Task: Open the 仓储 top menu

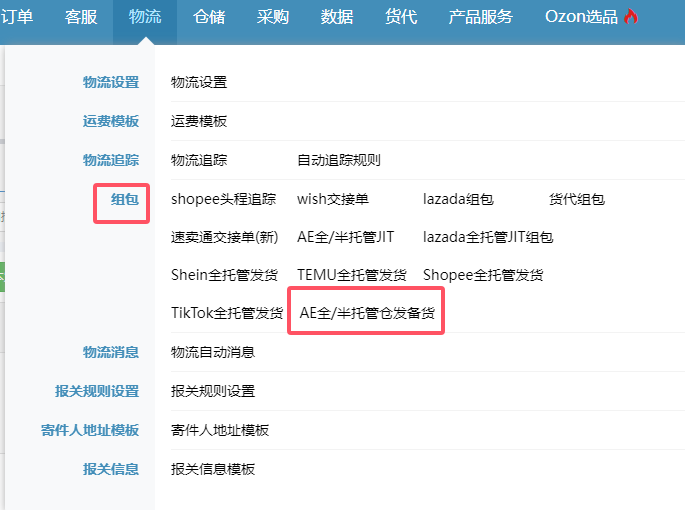Action: click(209, 17)
